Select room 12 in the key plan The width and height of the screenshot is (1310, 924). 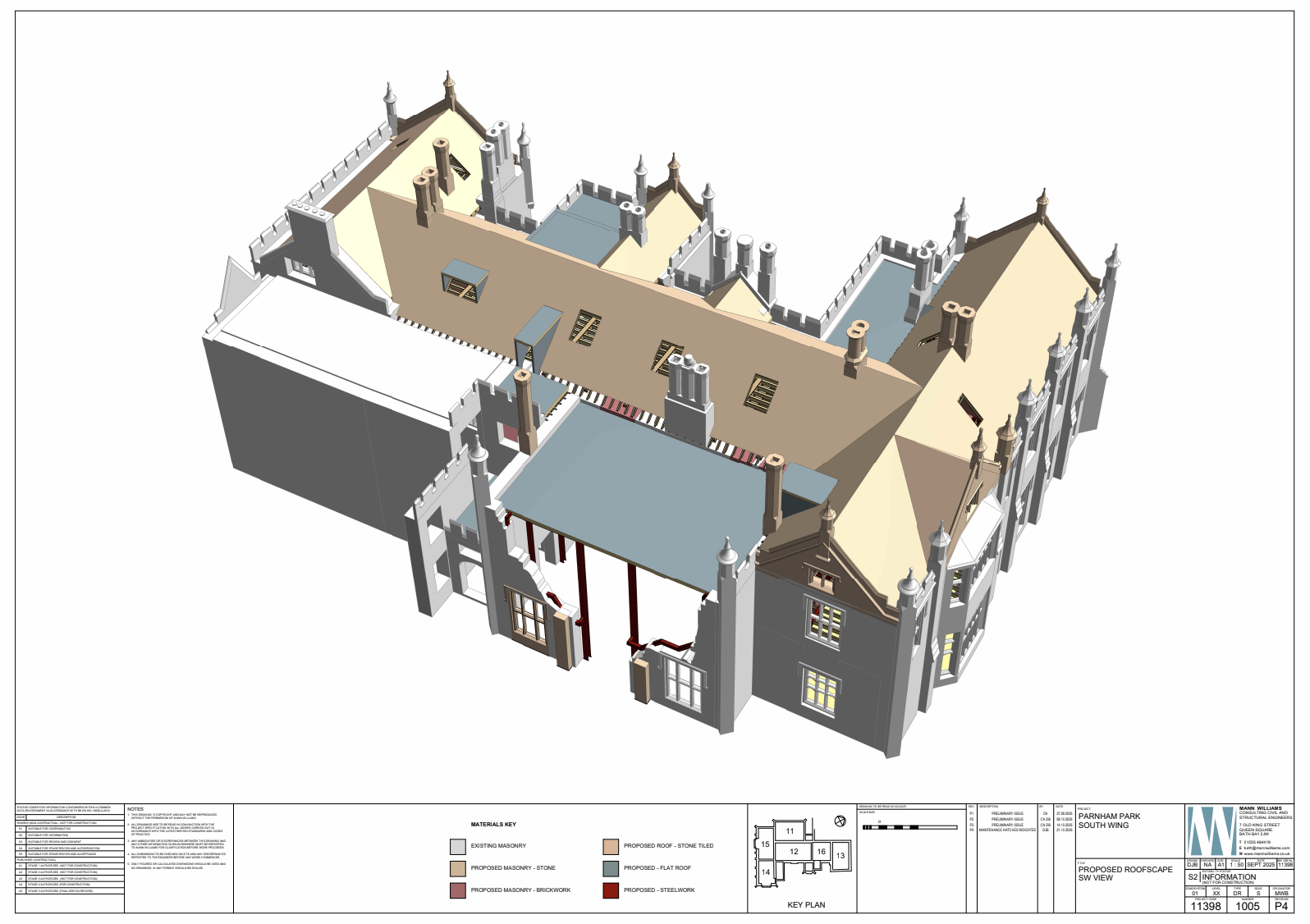(794, 852)
